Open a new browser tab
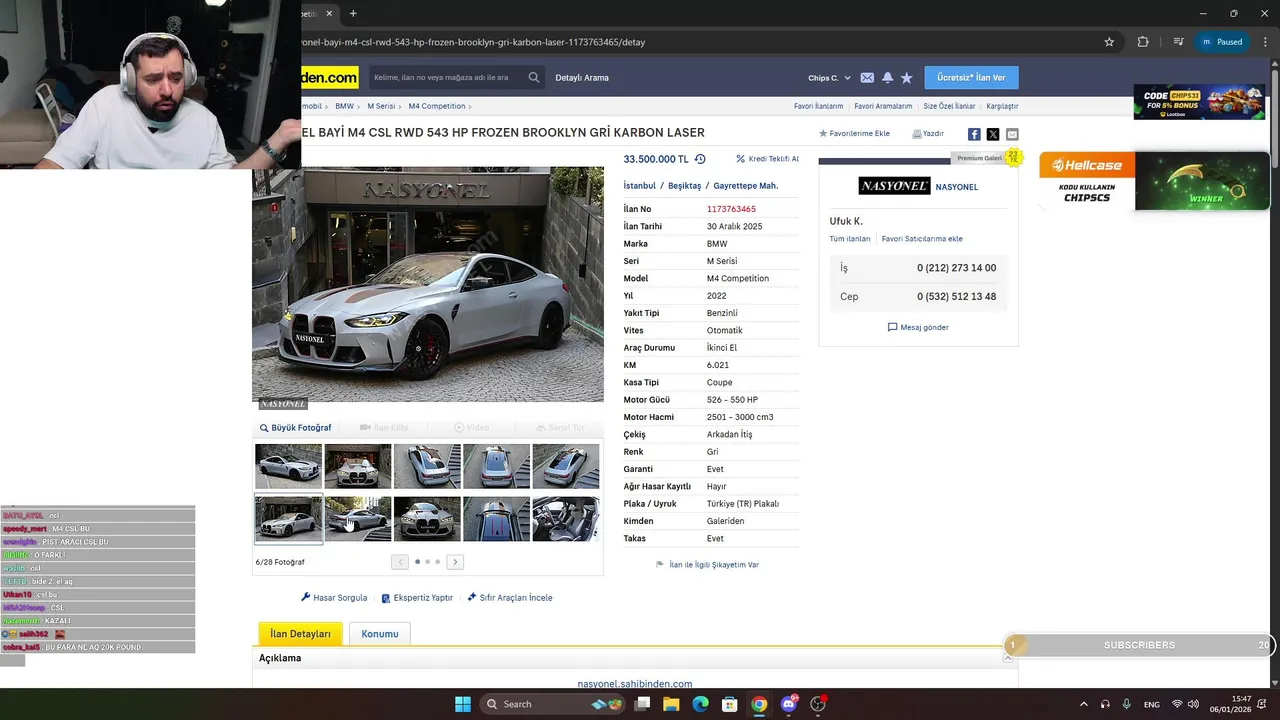 pyautogui.click(x=353, y=13)
